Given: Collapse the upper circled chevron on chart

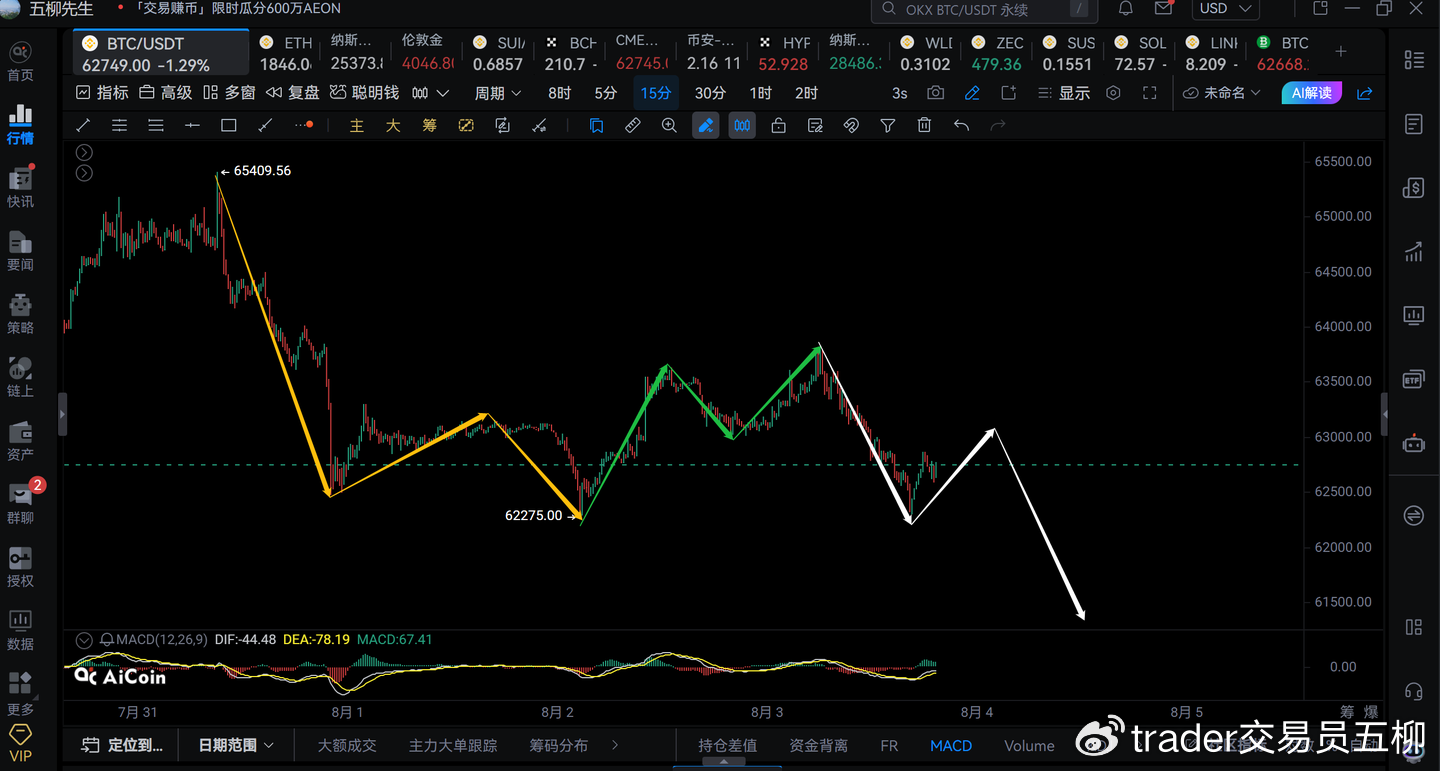Looking at the screenshot, I should [x=84, y=153].
